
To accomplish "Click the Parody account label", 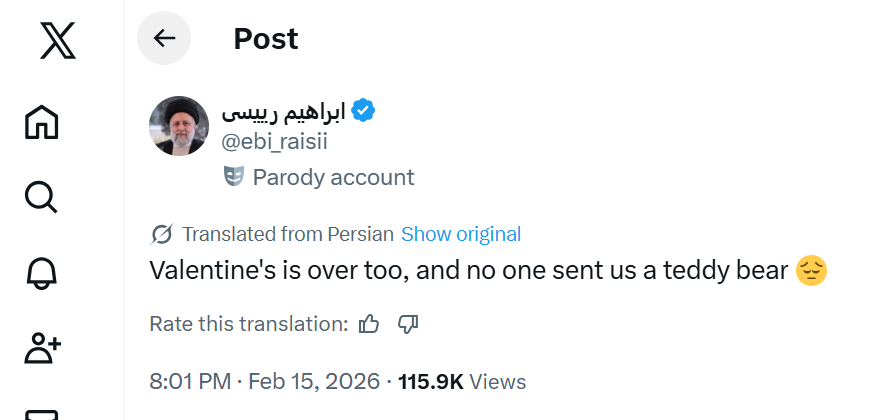I will point(333,178).
